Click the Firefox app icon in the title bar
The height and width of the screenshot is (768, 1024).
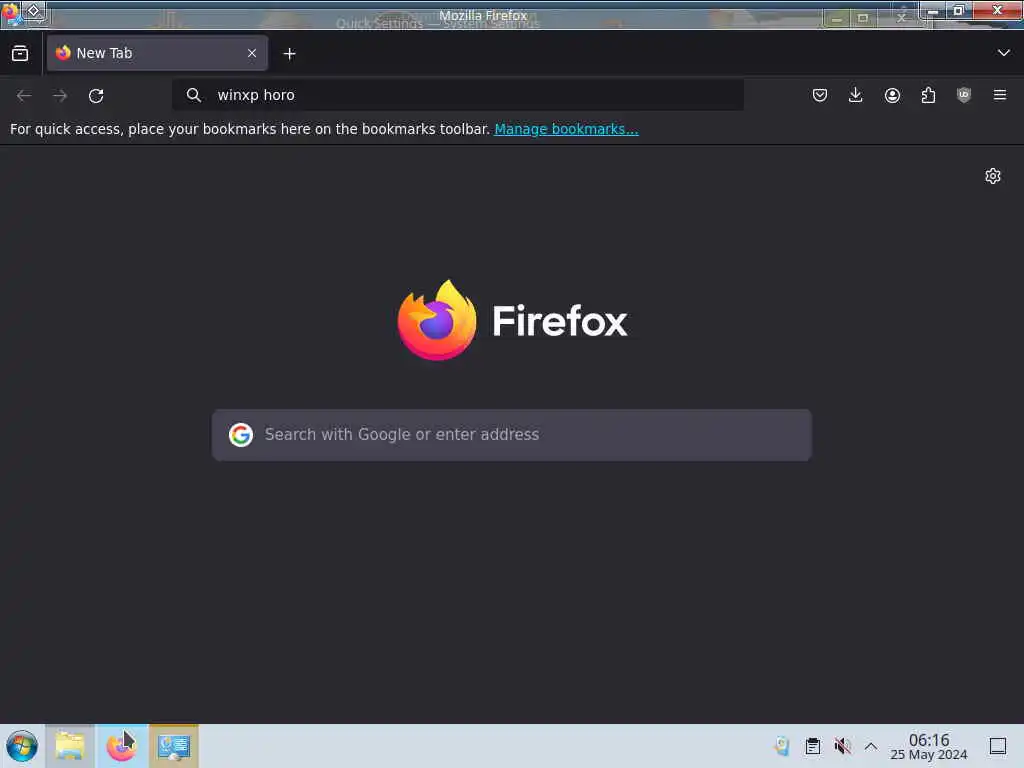click(10, 13)
